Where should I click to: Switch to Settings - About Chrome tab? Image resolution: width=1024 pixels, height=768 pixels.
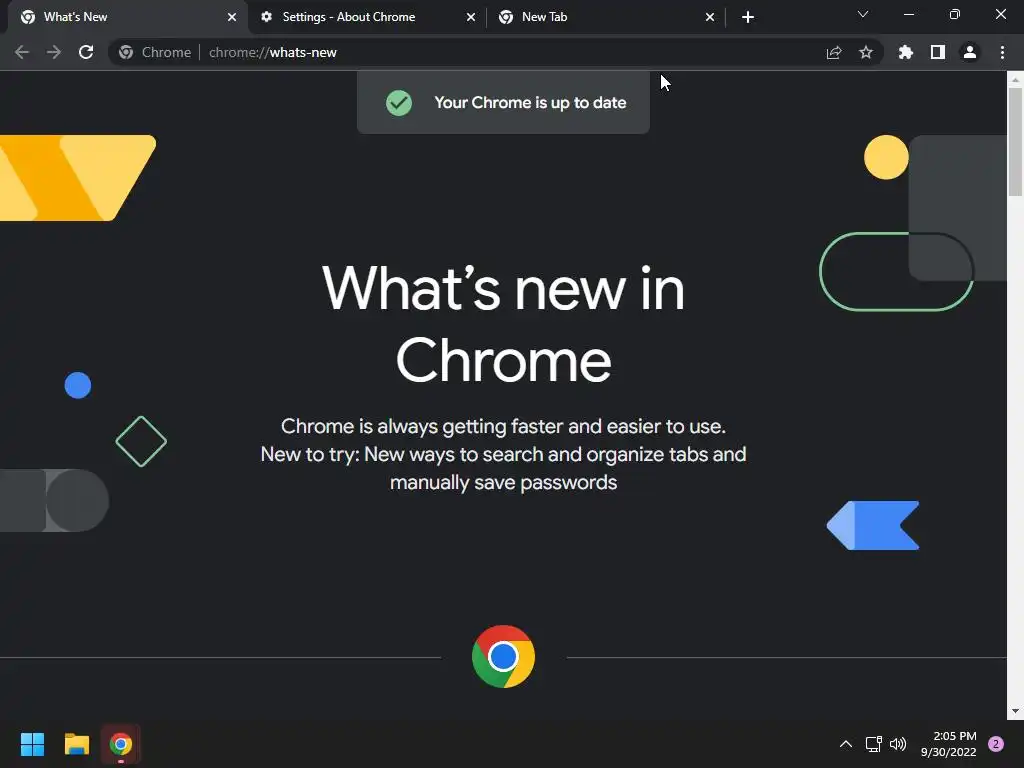pyautogui.click(x=367, y=17)
